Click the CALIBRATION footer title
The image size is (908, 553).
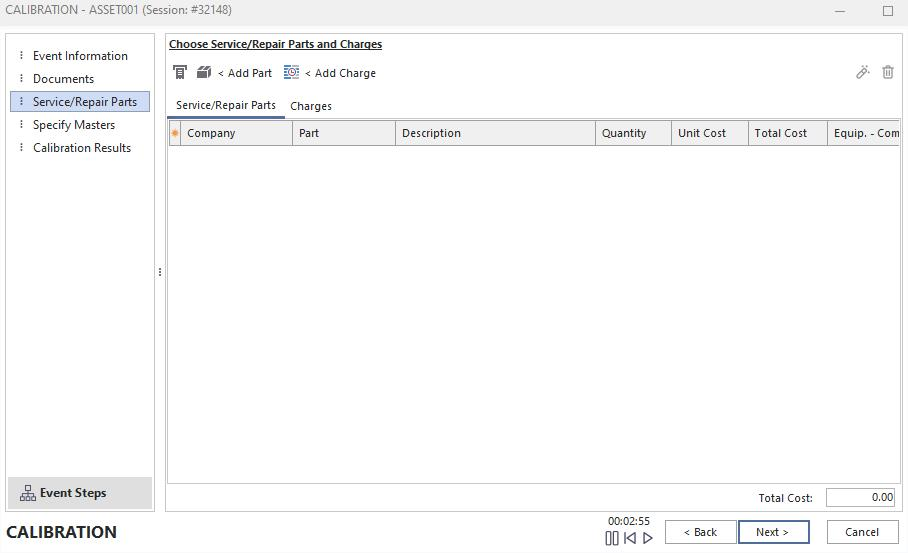[x=61, y=532]
